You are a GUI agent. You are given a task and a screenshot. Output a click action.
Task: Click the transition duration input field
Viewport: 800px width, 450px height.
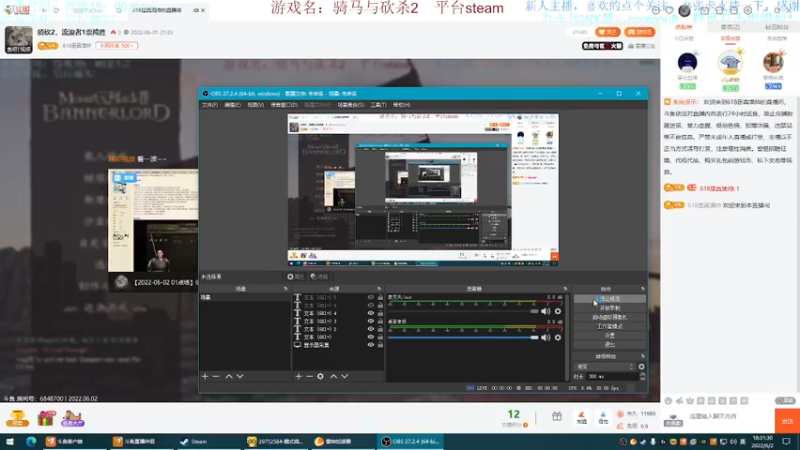click(x=612, y=377)
